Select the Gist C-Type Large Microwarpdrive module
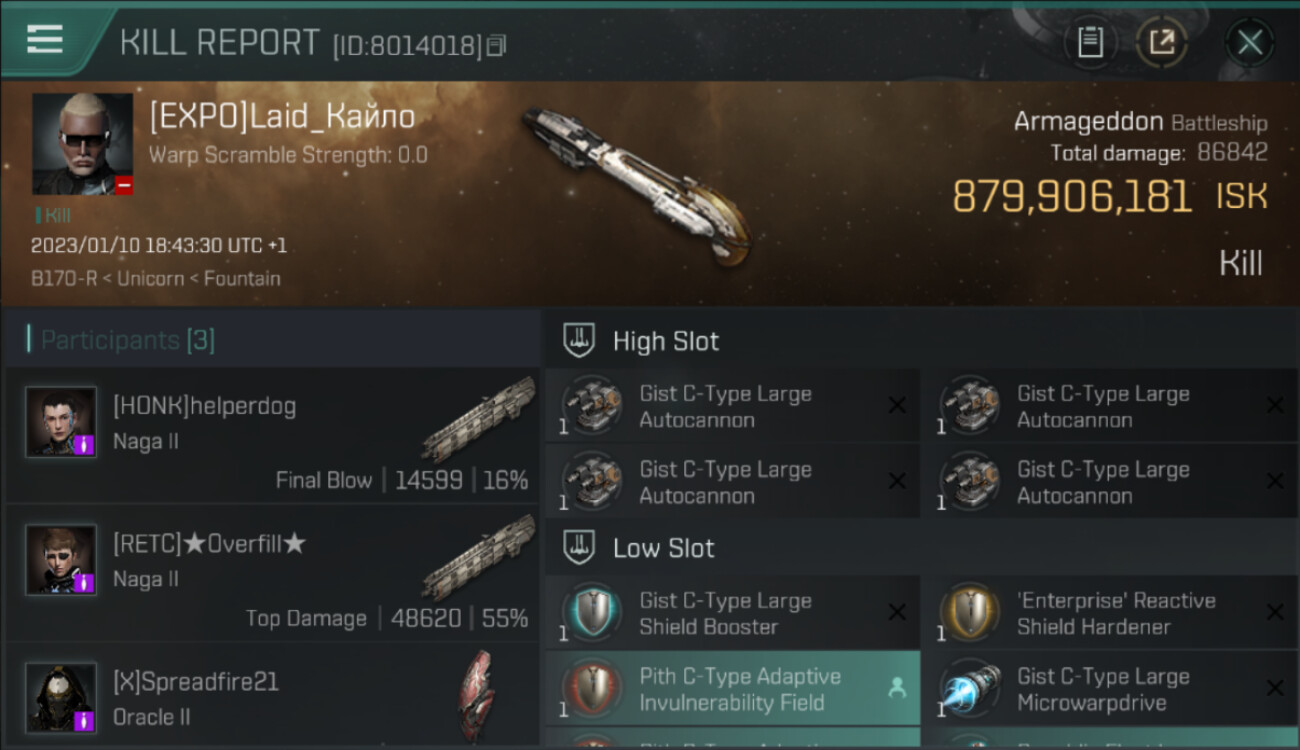 point(1111,689)
